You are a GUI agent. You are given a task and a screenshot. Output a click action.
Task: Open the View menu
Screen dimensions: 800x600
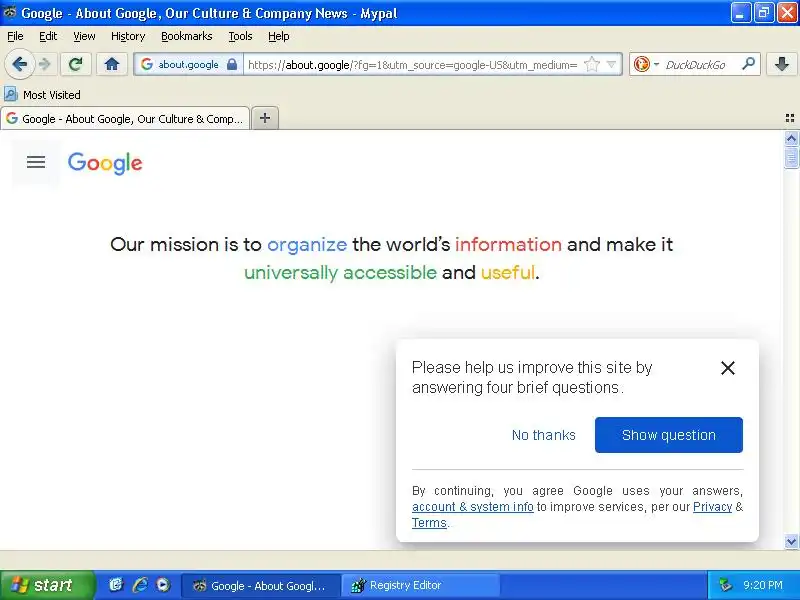coord(84,36)
